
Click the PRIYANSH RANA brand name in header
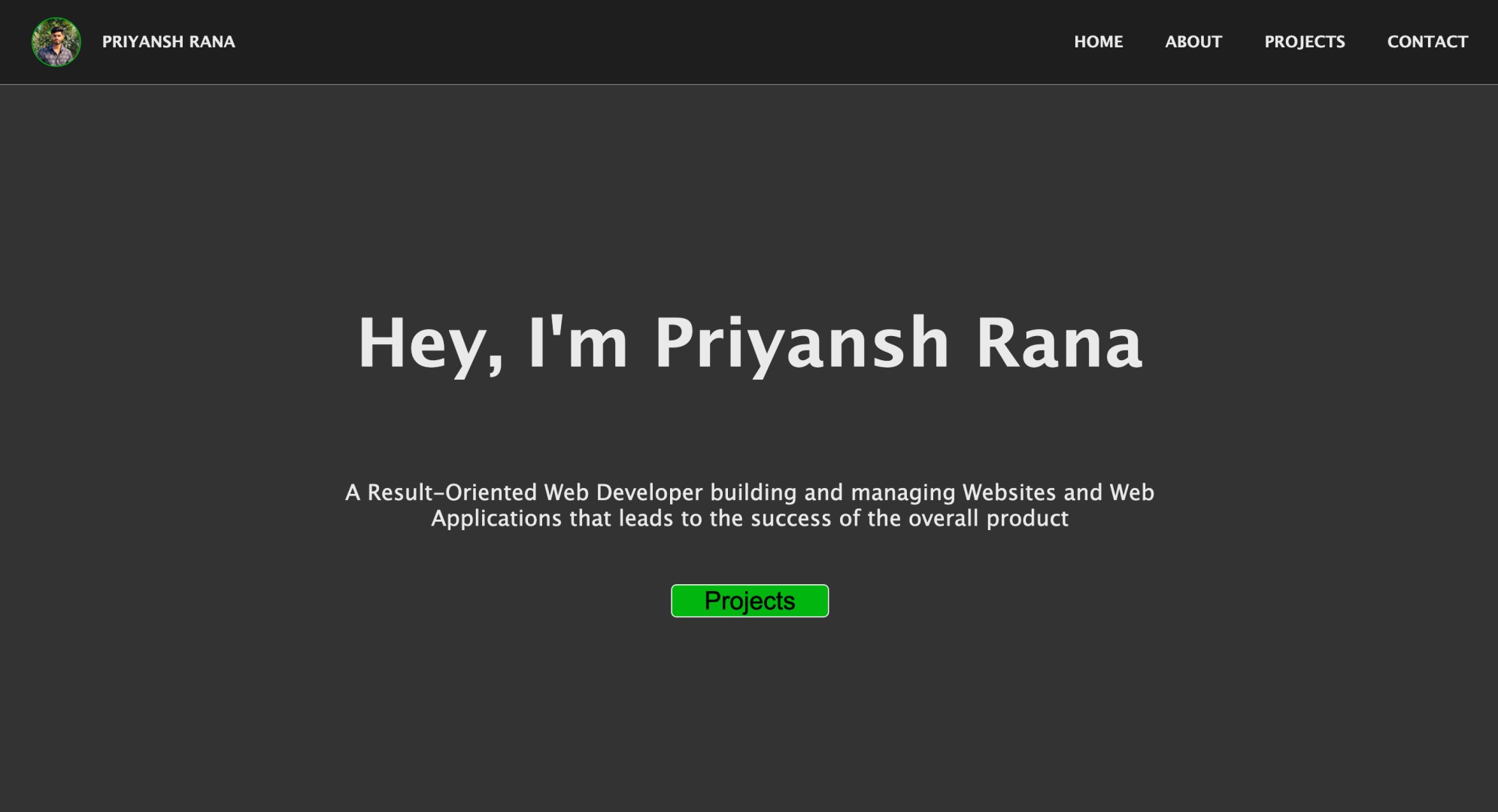[168, 42]
